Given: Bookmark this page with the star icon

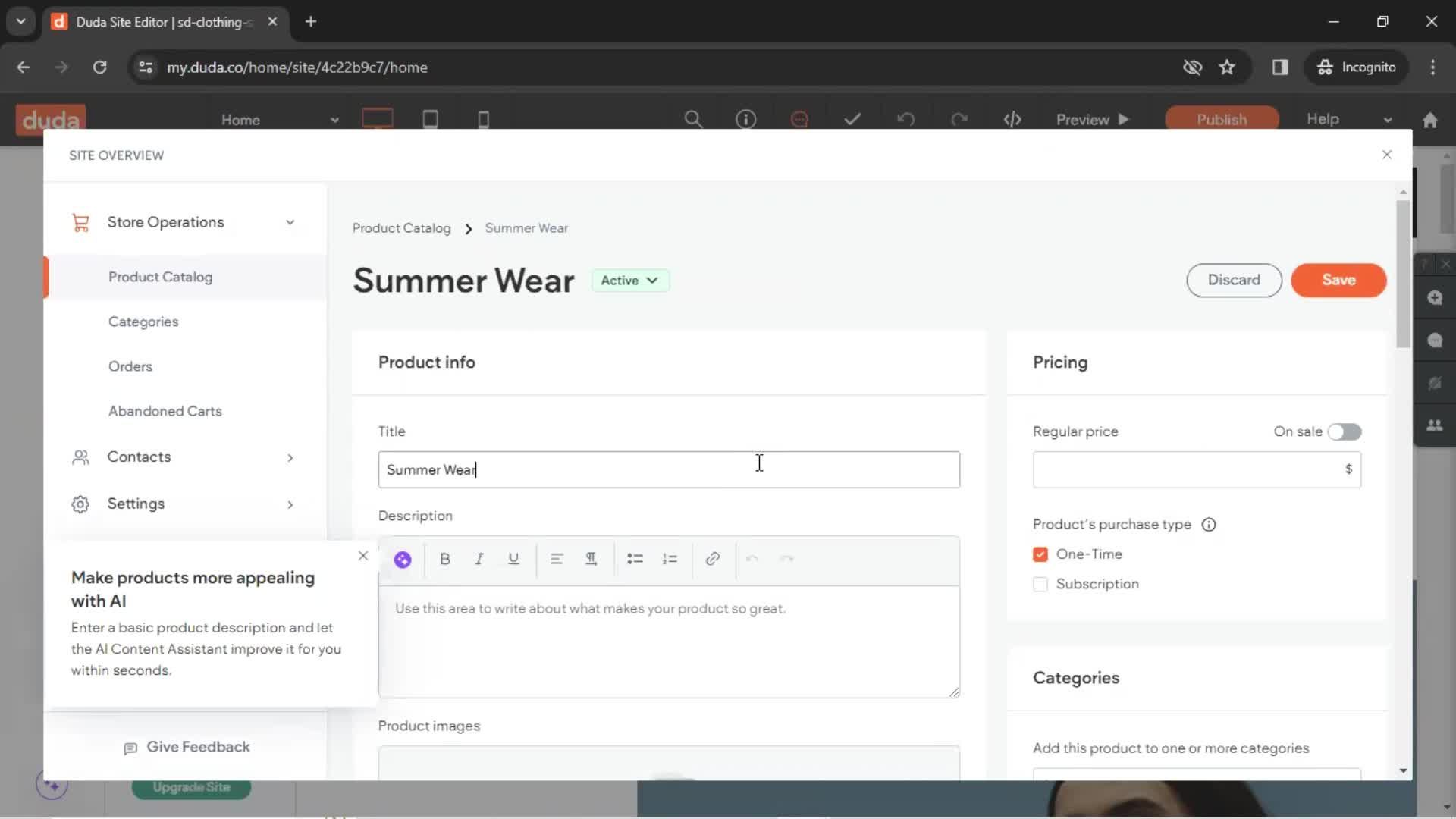Looking at the screenshot, I should tap(1227, 67).
